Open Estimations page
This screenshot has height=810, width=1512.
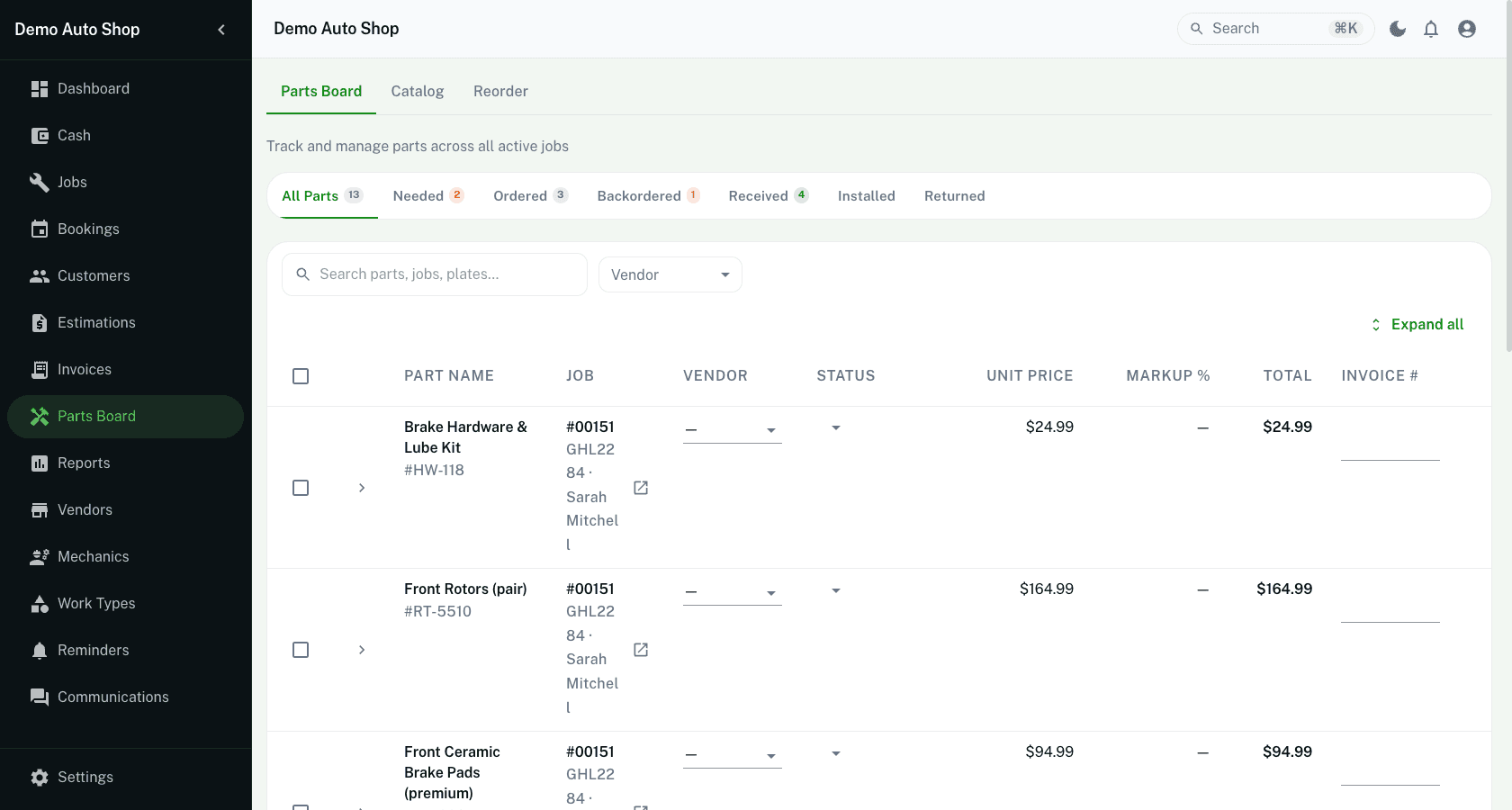[x=125, y=322]
